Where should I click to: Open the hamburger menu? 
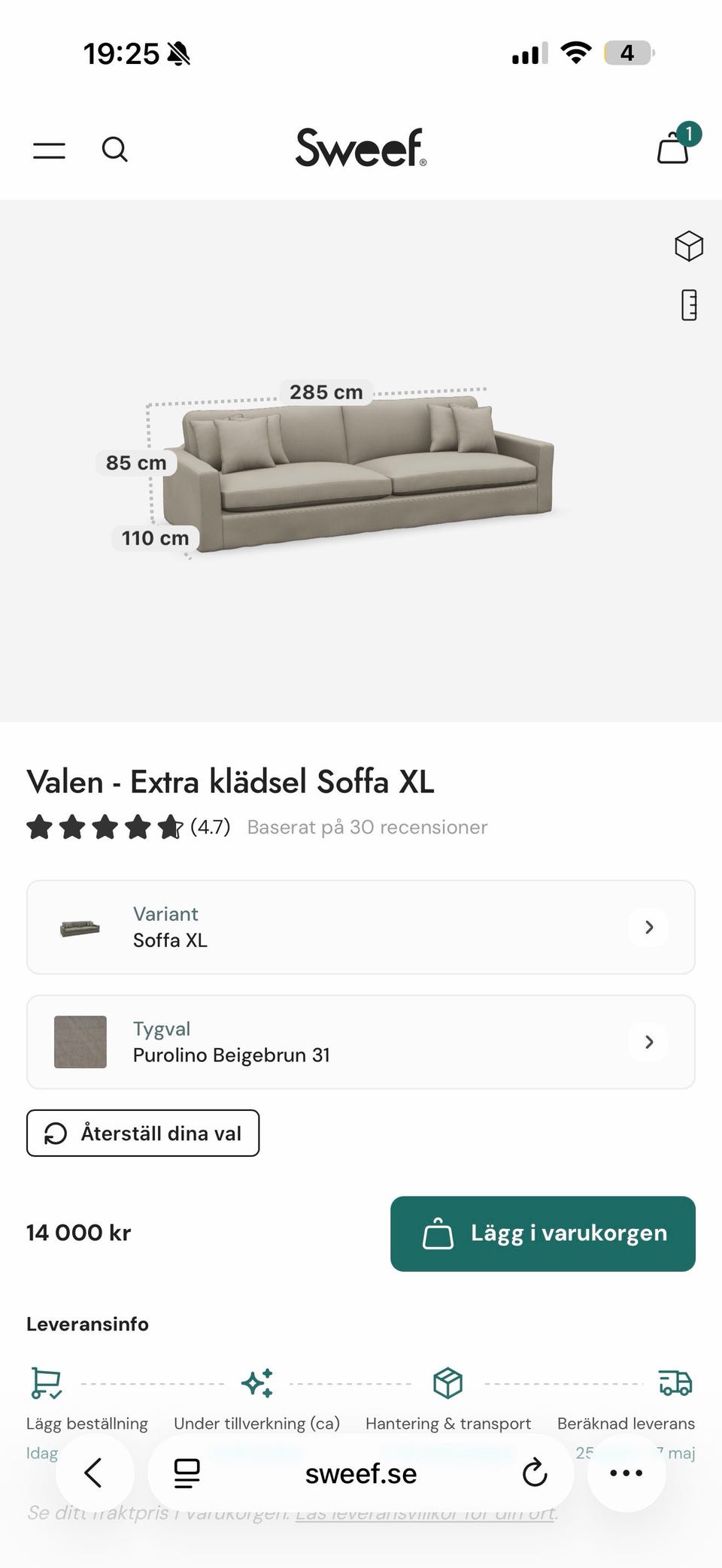click(49, 150)
